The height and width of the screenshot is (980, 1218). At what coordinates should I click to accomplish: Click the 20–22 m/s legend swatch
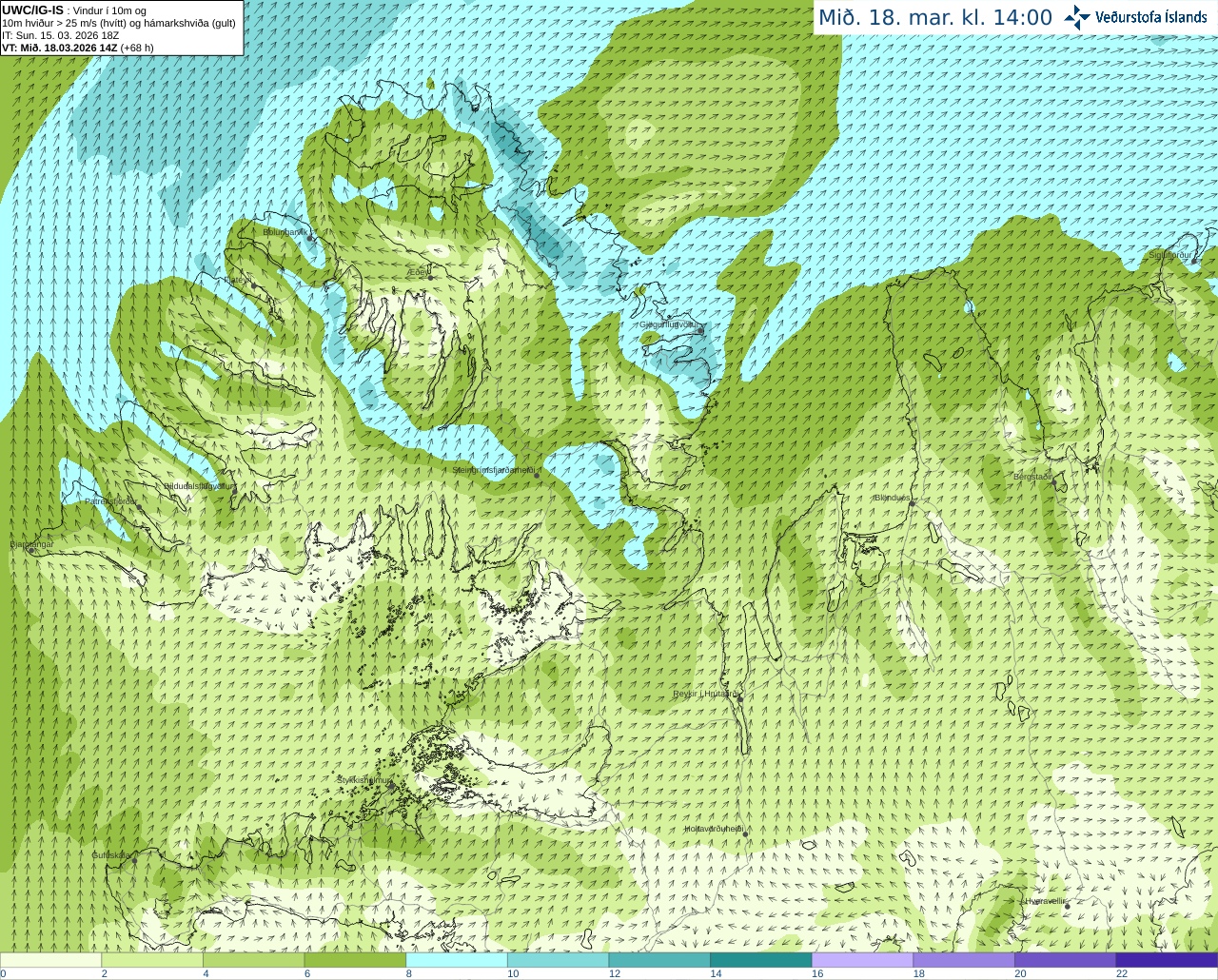coord(1065,959)
